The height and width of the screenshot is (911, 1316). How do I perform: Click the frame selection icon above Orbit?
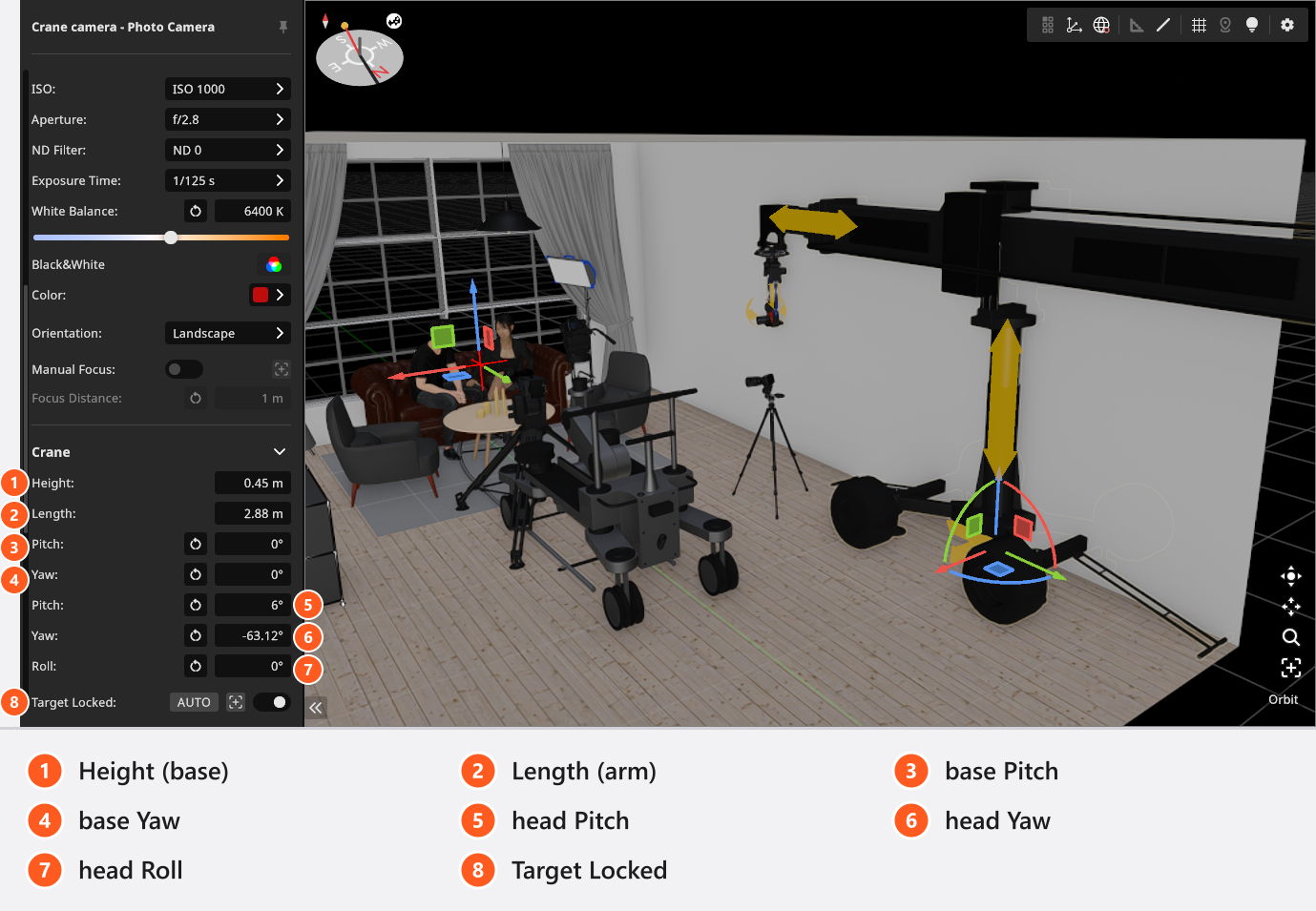tap(1291, 668)
